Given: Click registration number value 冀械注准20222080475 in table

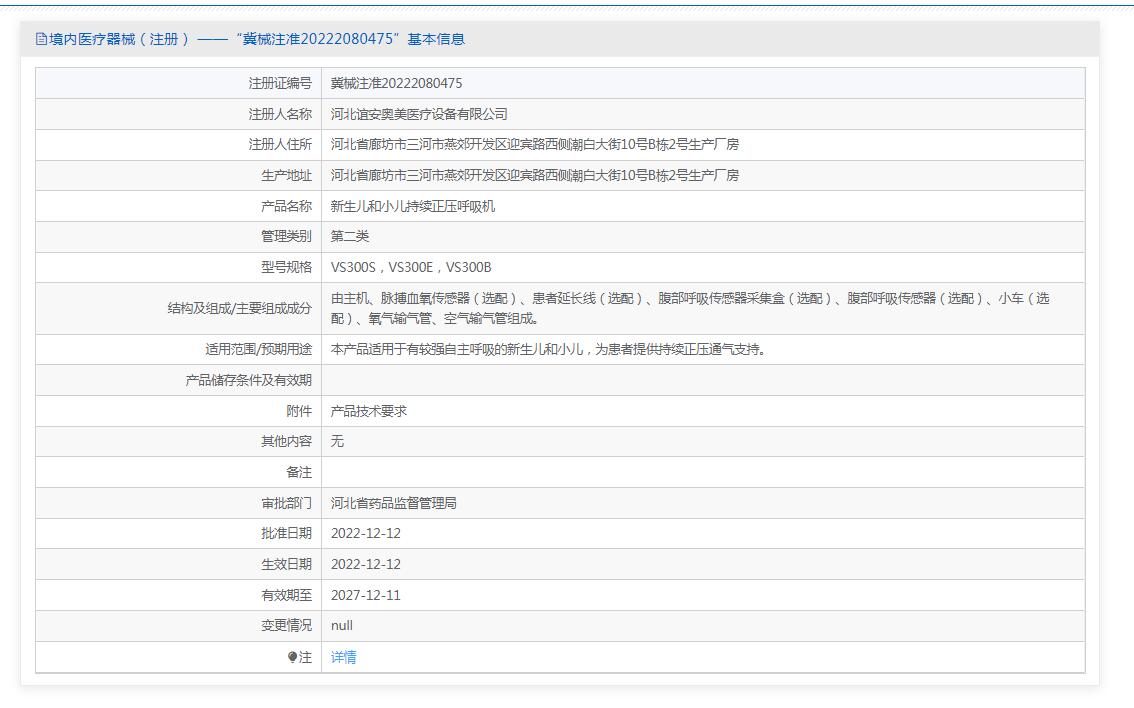Looking at the screenshot, I should pyautogui.click(x=396, y=83).
